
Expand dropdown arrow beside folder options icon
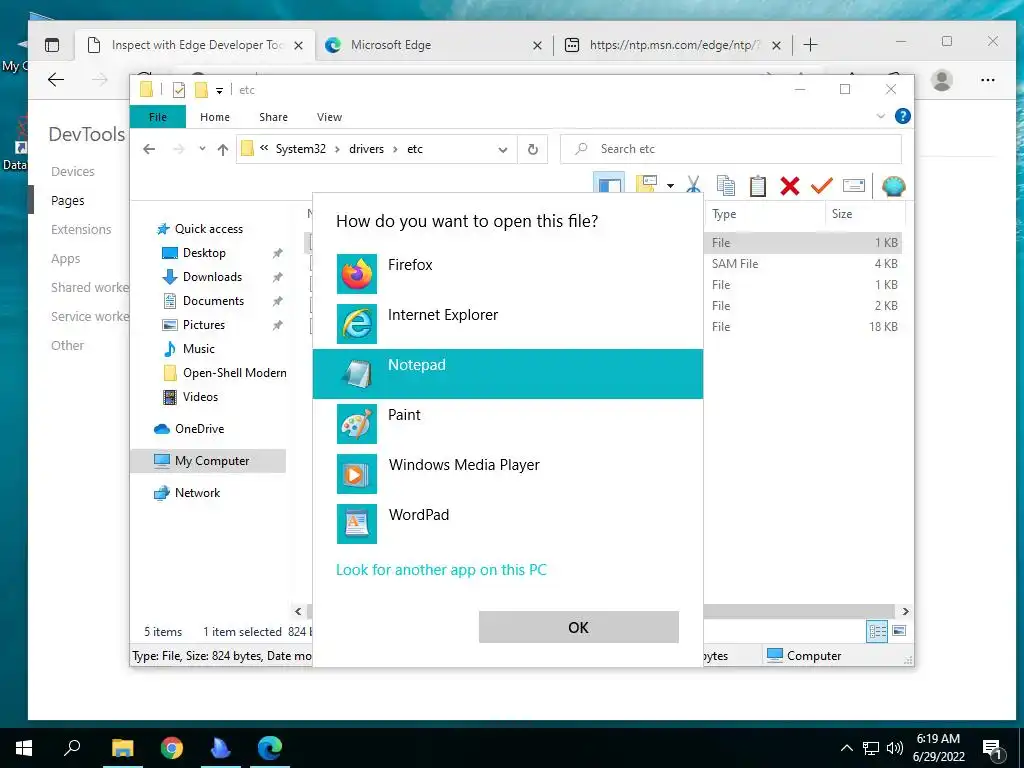pos(670,186)
